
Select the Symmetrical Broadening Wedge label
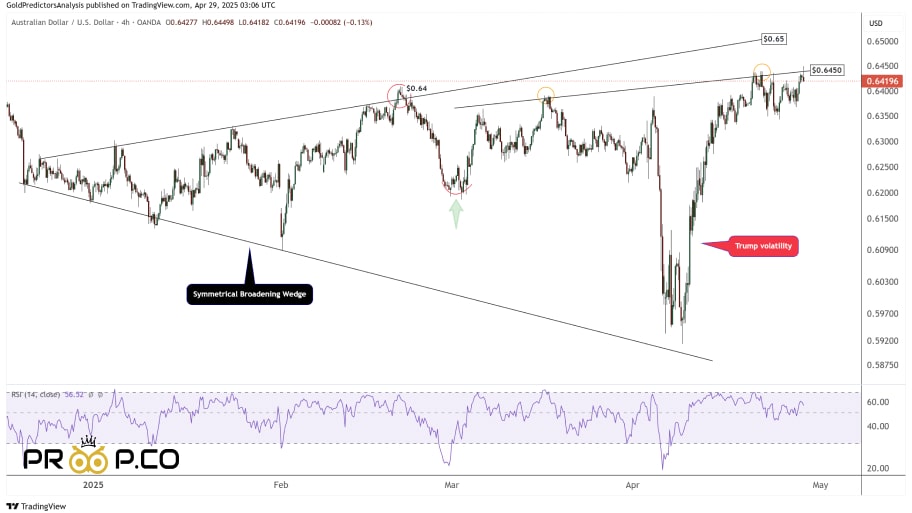click(x=249, y=294)
